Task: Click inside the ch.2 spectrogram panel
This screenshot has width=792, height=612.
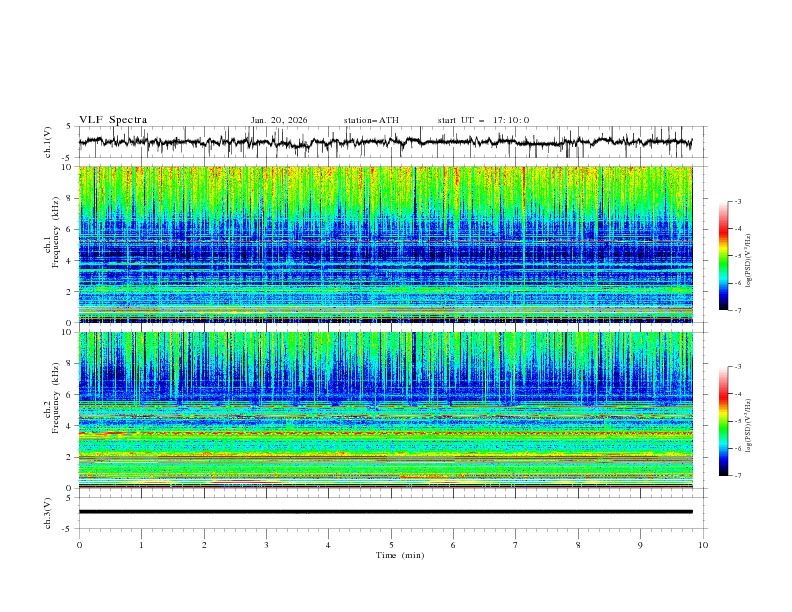Action: tap(385, 410)
